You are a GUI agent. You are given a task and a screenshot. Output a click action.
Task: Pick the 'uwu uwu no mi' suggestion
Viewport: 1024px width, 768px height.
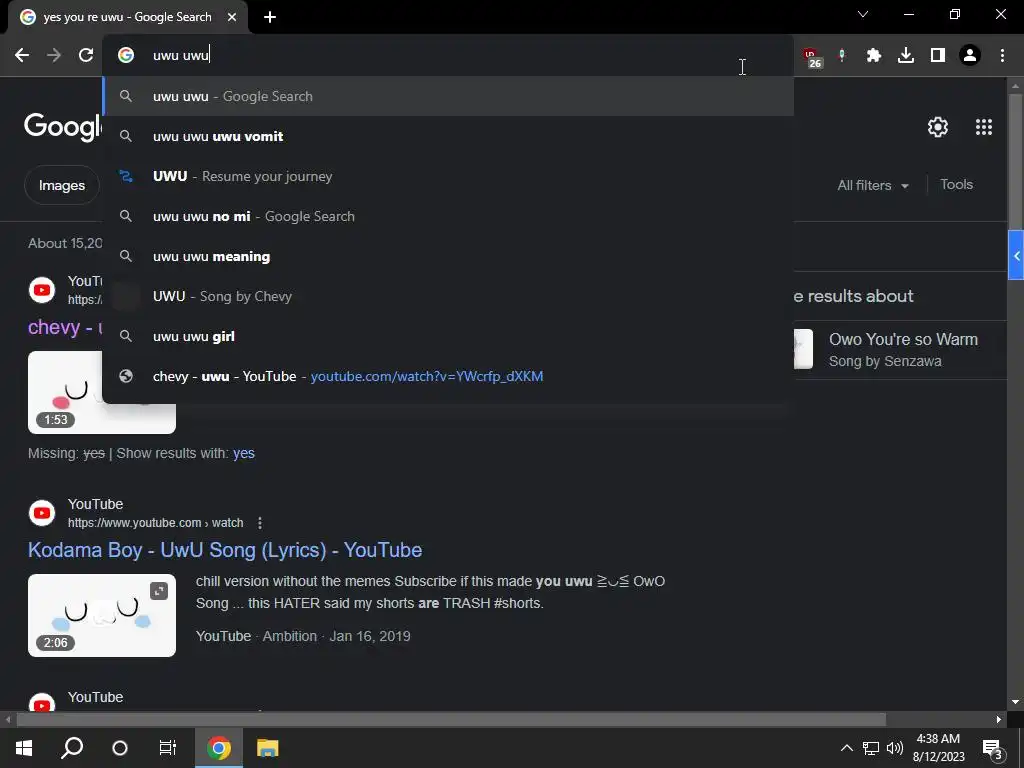448,216
